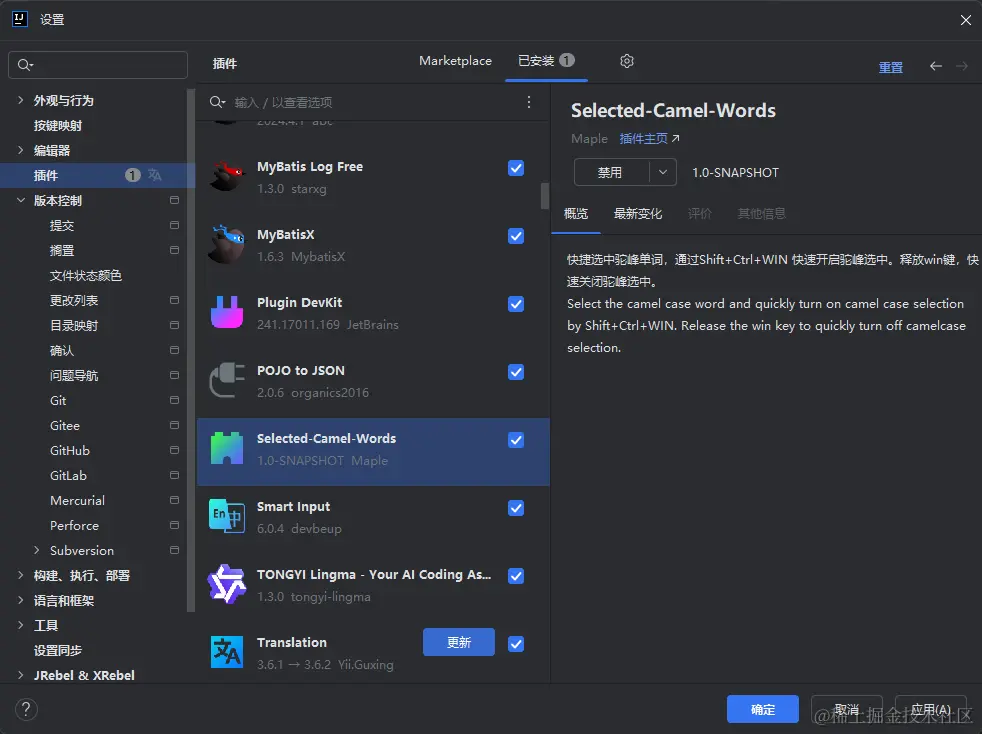Click the project-level icon beside GitHub
Image resolution: width=982 pixels, height=734 pixels.
[x=174, y=450]
